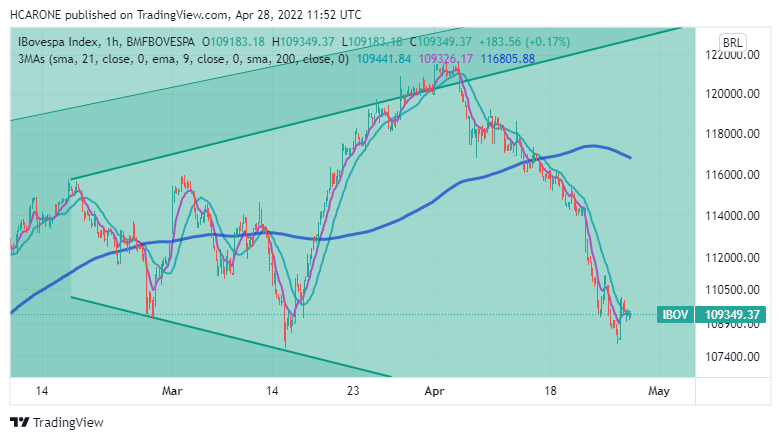Select the 23 date on time axis
Image resolution: width=781 pixels, height=440 pixels.
click(353, 391)
